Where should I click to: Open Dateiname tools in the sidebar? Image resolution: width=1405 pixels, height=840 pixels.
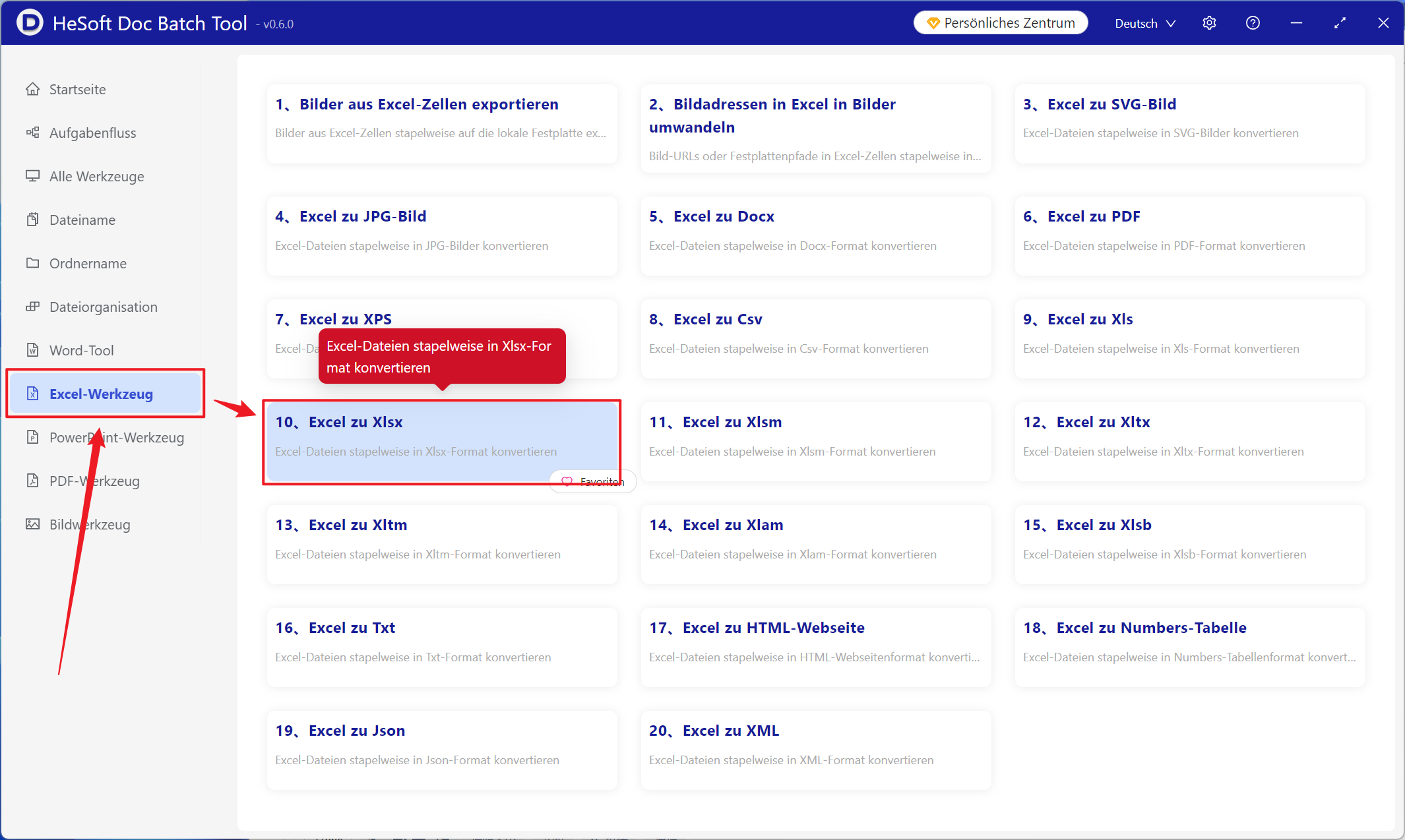[x=106, y=220]
